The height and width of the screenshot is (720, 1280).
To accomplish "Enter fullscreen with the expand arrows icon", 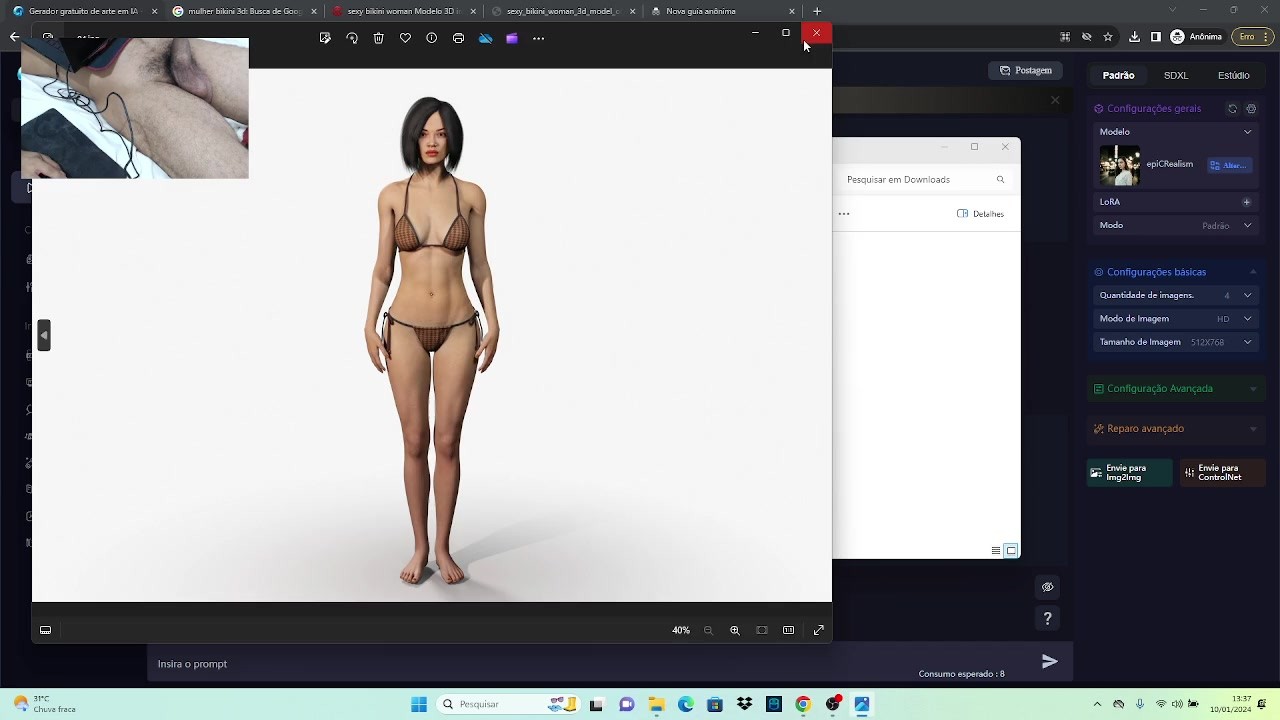I will coord(819,630).
